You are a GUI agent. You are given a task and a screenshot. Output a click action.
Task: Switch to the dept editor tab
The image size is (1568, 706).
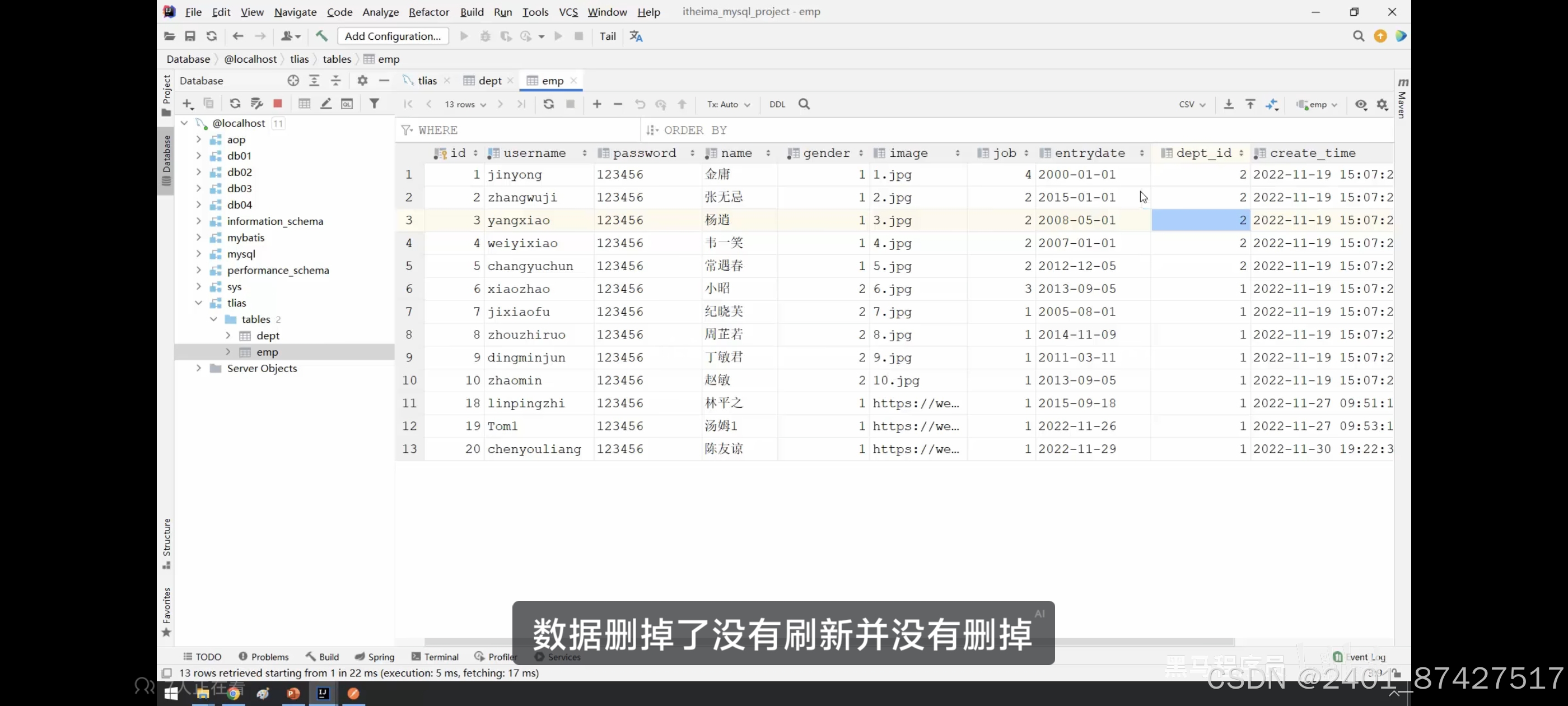click(x=489, y=81)
